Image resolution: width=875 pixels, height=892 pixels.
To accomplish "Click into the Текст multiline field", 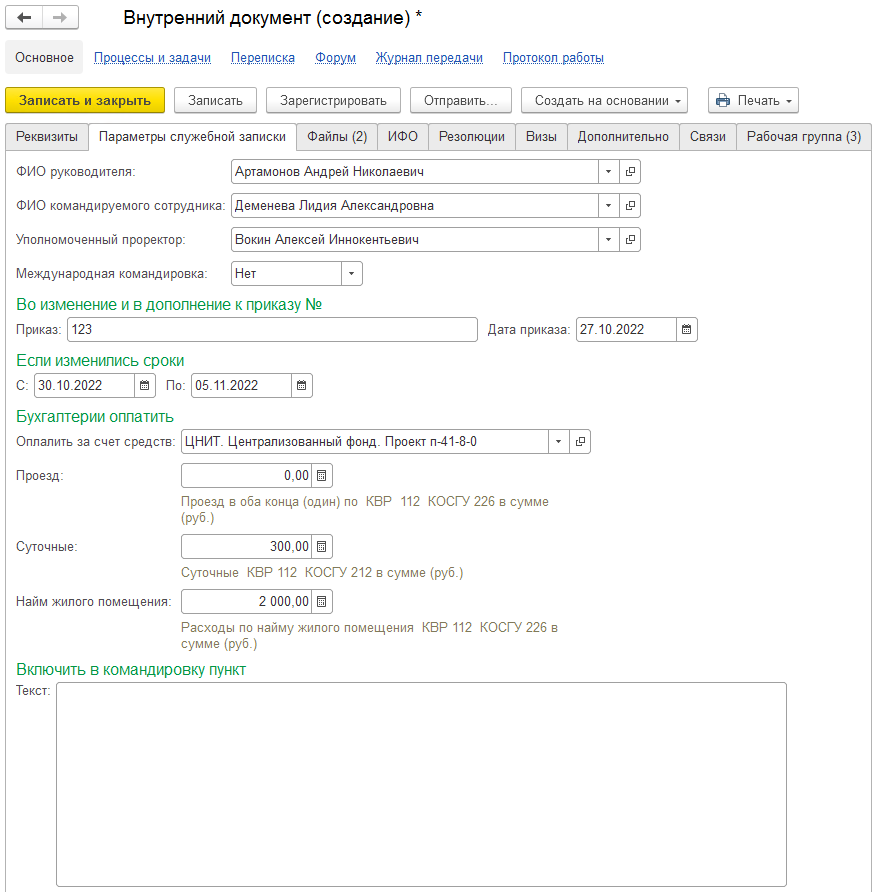I will [x=421, y=784].
